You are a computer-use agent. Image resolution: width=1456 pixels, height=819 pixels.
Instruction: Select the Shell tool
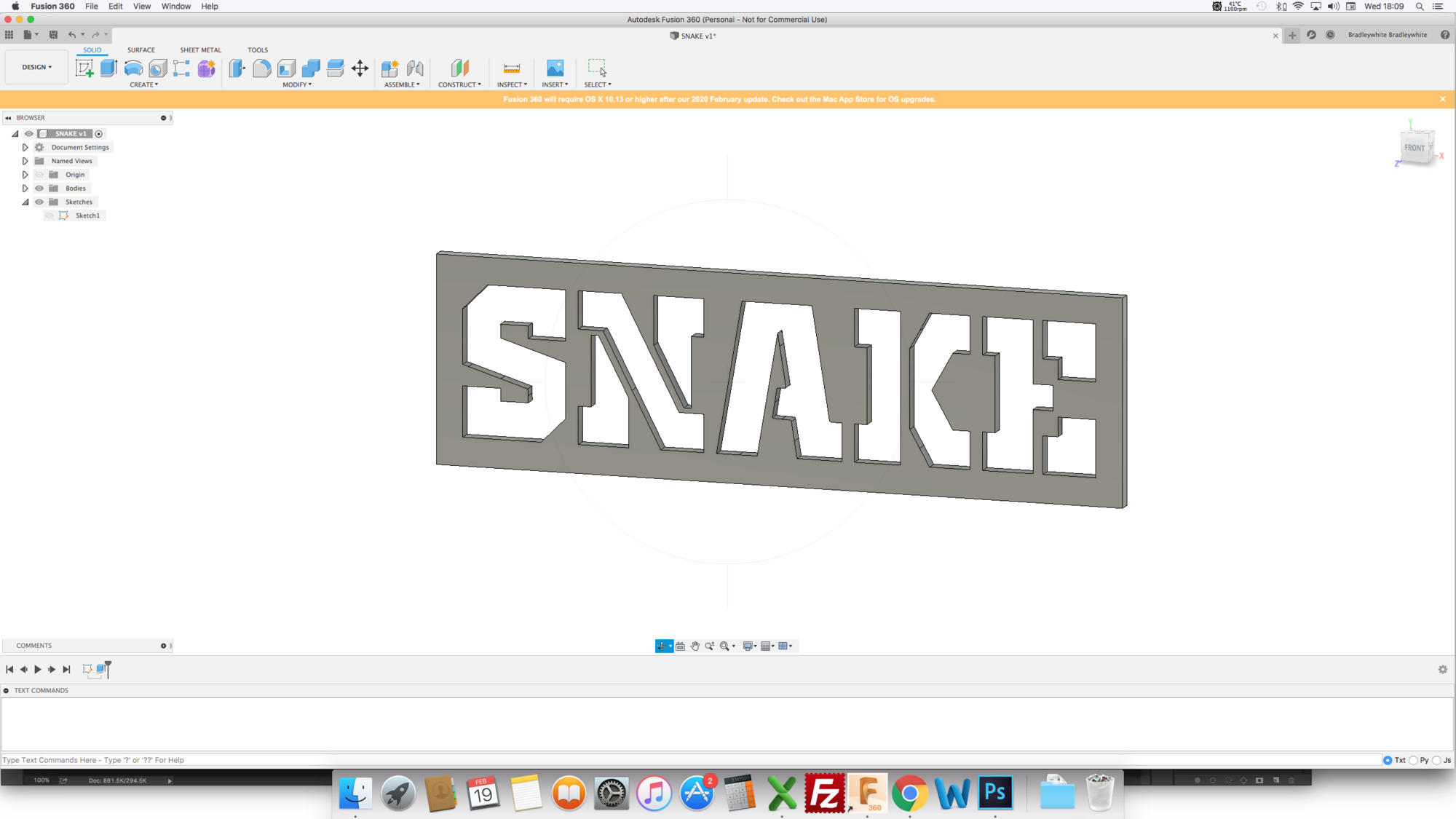click(286, 68)
